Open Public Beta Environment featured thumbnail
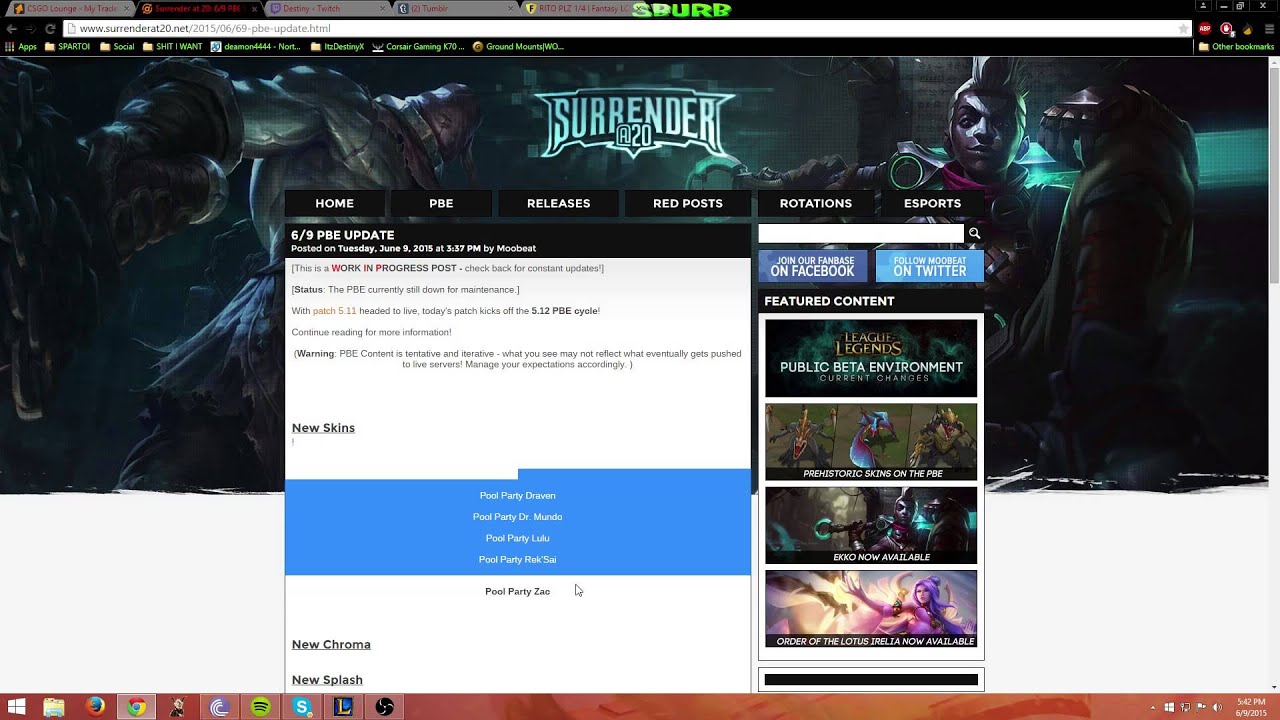1280x720 pixels. click(871, 358)
